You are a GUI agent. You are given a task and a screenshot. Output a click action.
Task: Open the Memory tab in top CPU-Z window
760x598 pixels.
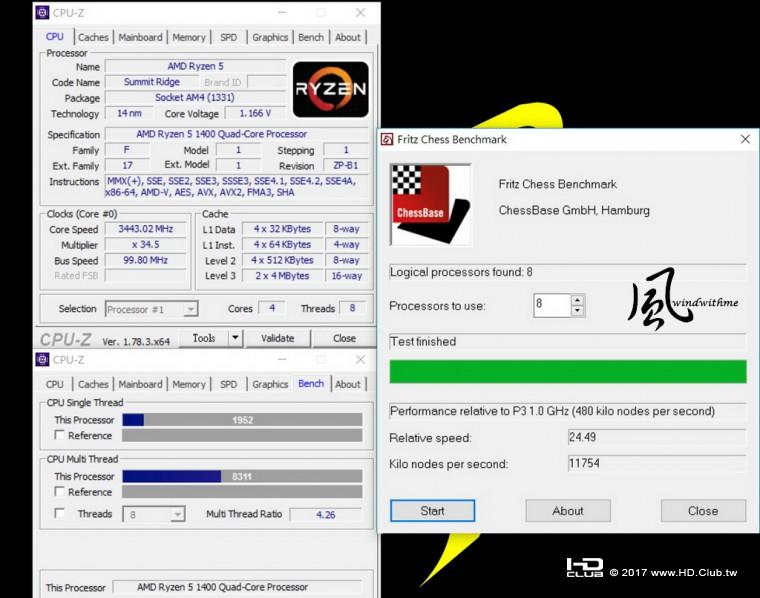pyautogui.click(x=189, y=37)
